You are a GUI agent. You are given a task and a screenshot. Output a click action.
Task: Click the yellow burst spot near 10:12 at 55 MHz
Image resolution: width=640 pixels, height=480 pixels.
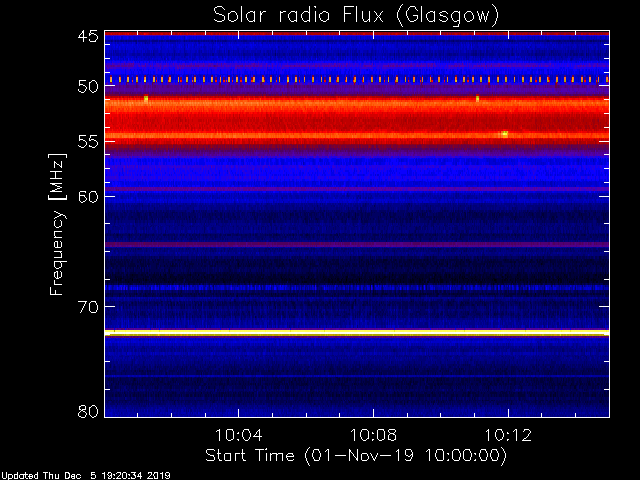(x=505, y=134)
